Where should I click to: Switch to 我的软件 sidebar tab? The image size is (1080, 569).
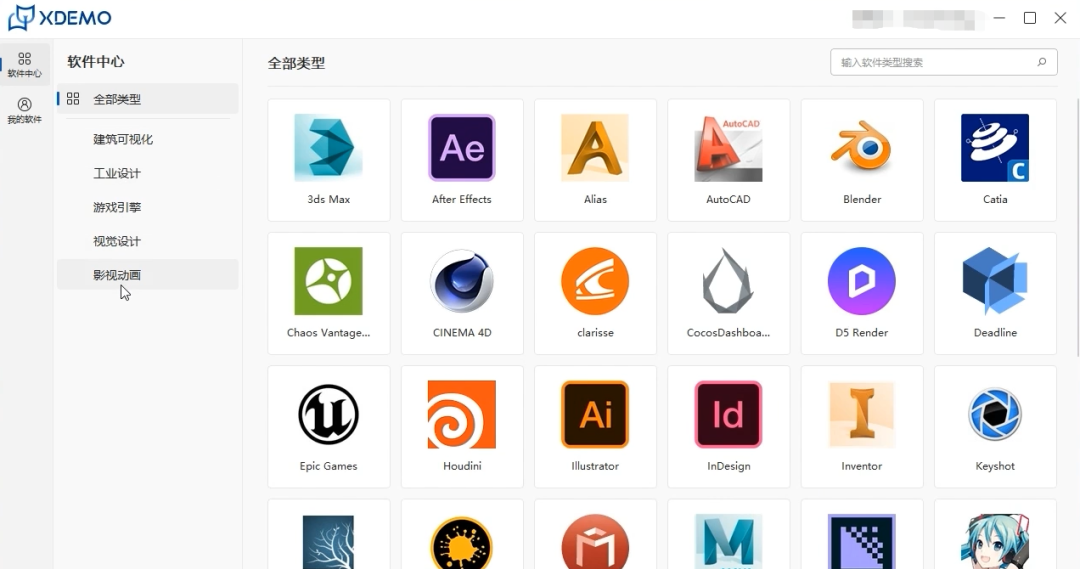coord(25,110)
